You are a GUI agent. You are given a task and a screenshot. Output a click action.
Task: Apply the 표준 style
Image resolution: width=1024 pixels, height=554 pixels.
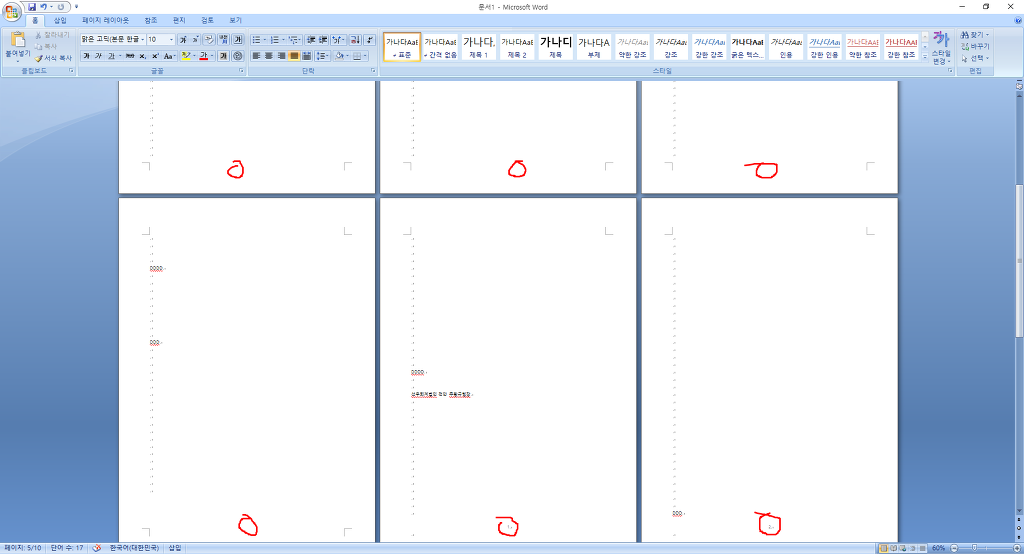pos(402,47)
